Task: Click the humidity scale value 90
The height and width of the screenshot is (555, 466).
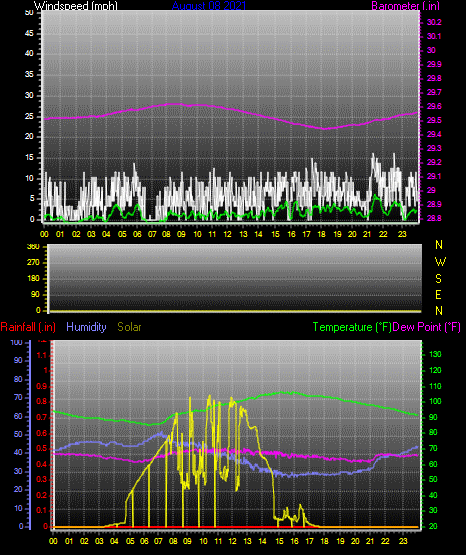Action: (18, 360)
